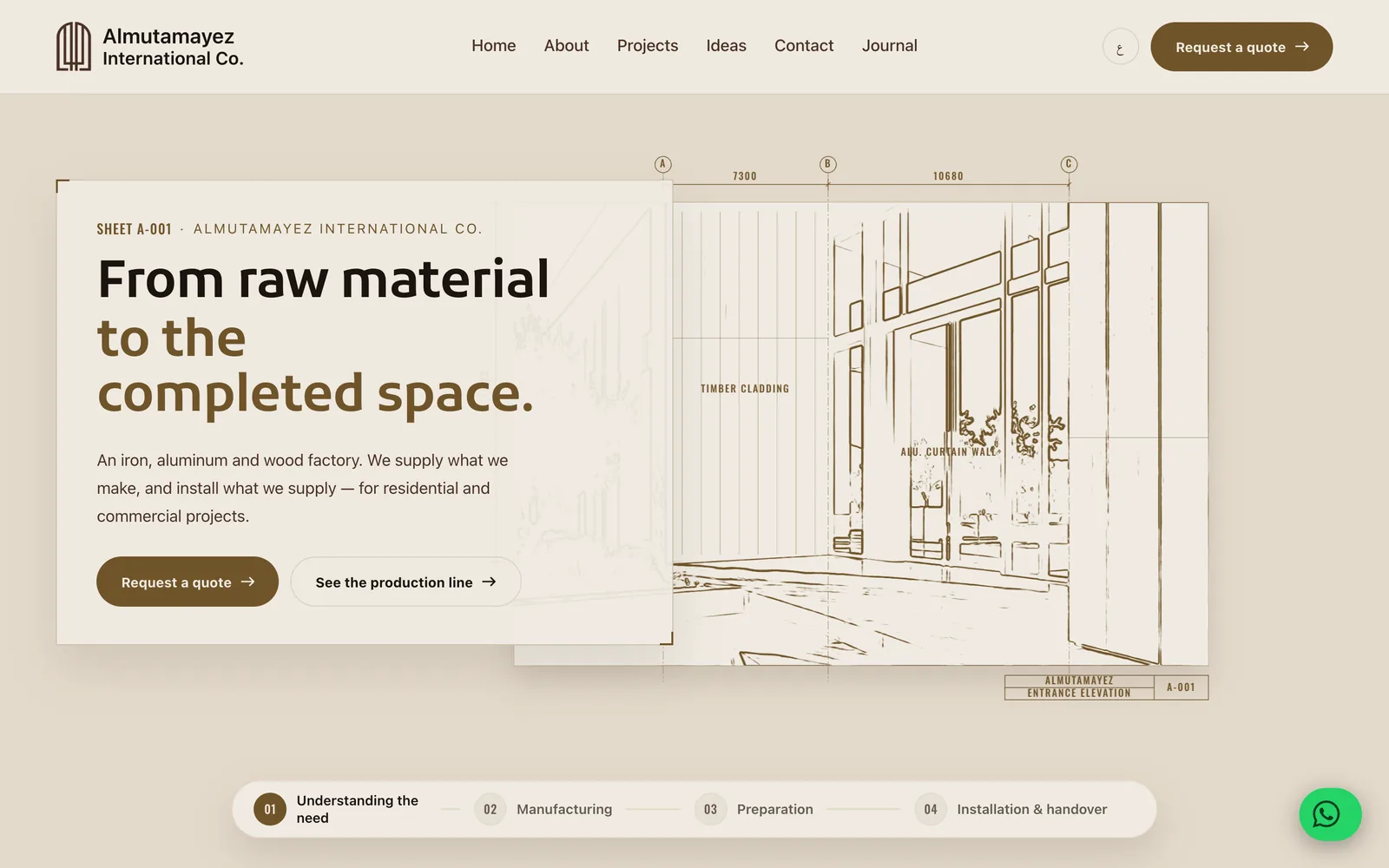Click the ALU. CURTAIN WALL label
This screenshot has width=1389, height=868.
pyautogui.click(x=949, y=451)
